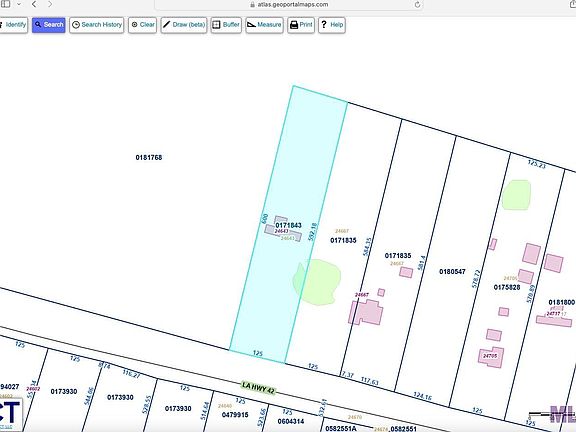
Task: Click the ruler icon on Measure
Action: (251, 25)
